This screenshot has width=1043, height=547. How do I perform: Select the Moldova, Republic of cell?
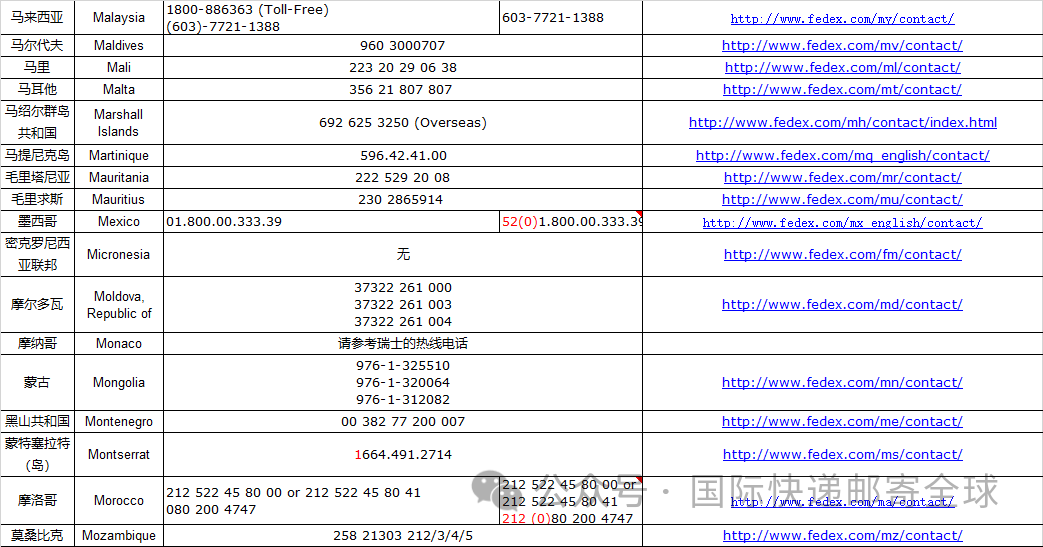pyautogui.click(x=119, y=304)
